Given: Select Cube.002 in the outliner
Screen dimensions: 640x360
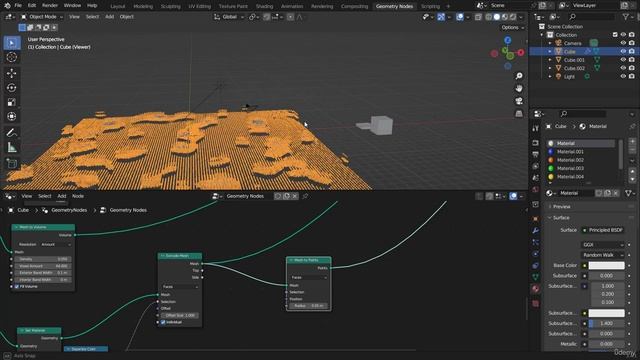Looking at the screenshot, I should coord(574,68).
